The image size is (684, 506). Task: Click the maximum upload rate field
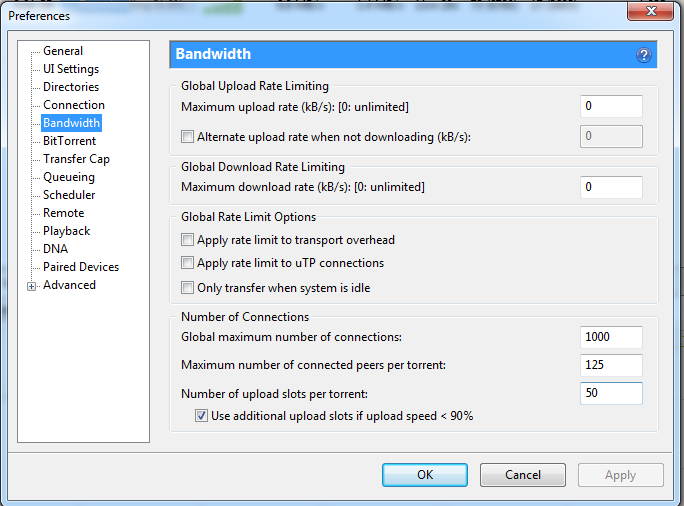pyautogui.click(x=611, y=106)
